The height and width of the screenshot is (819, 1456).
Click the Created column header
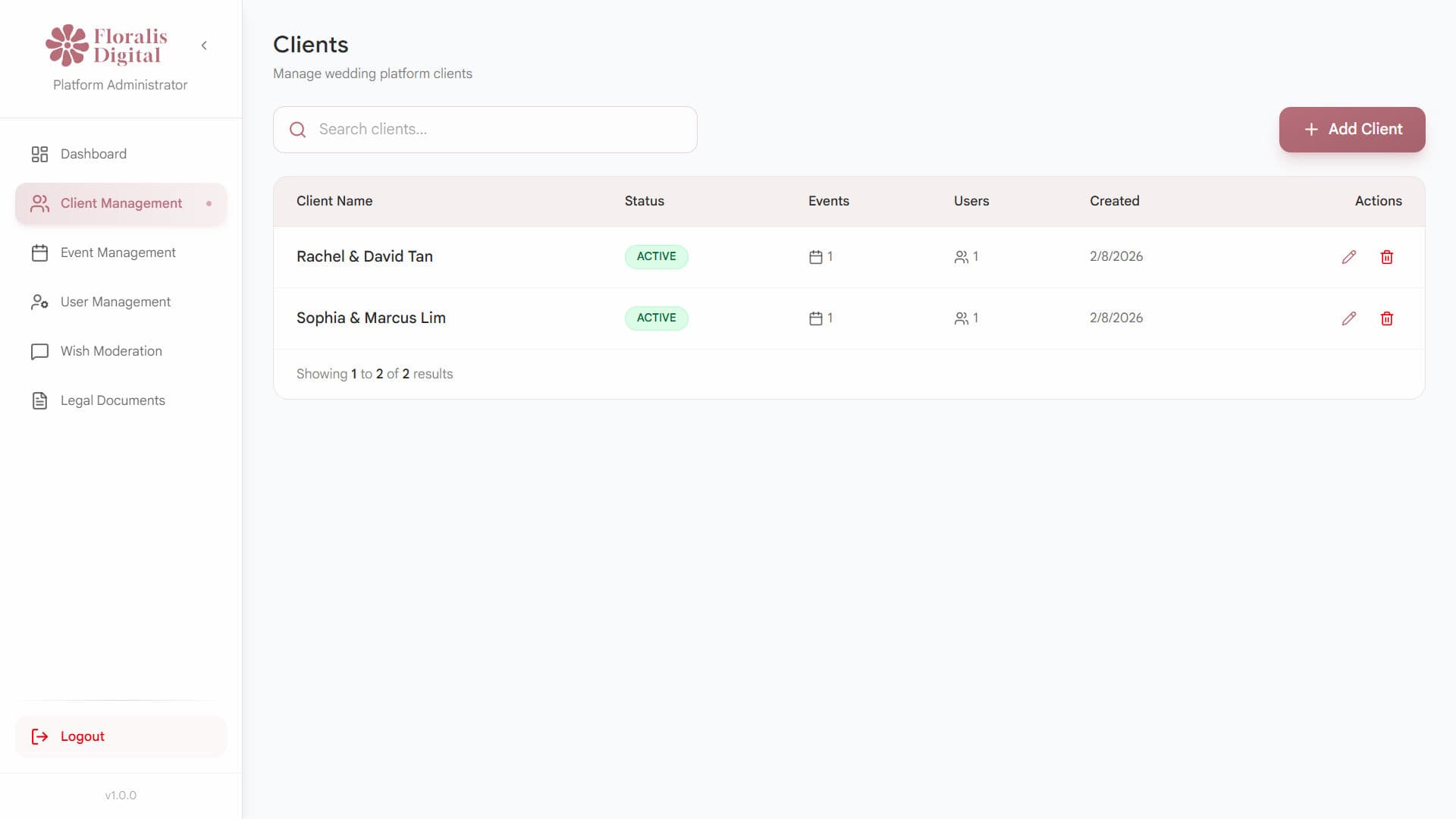pyautogui.click(x=1115, y=201)
